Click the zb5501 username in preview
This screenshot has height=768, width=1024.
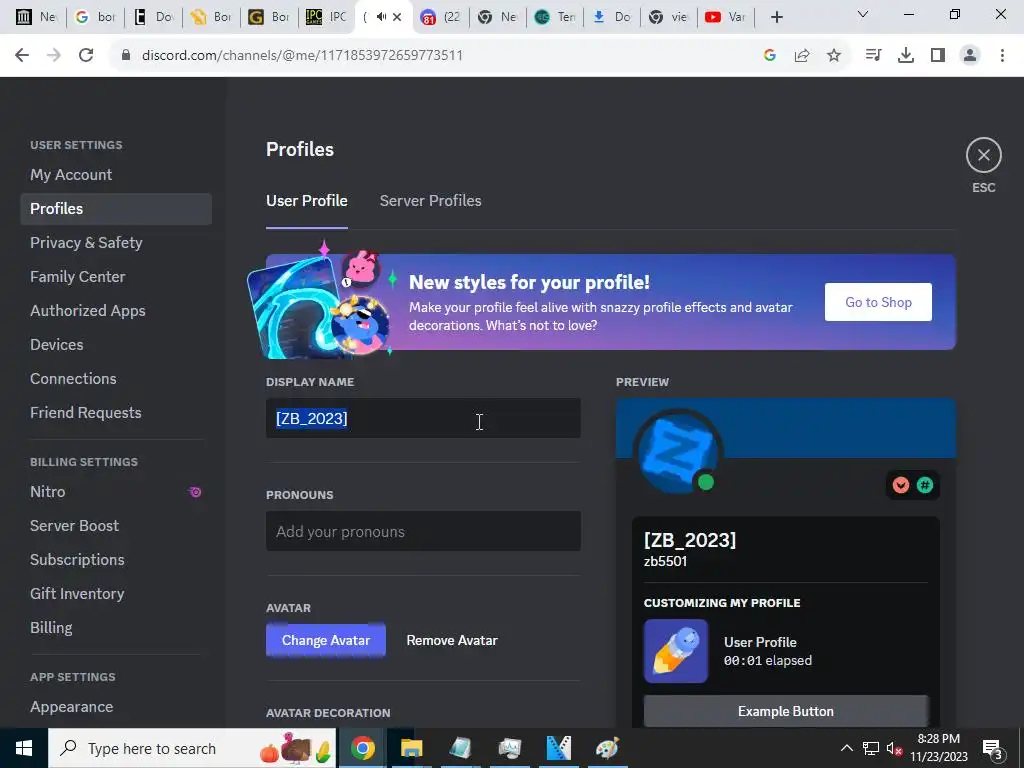(x=665, y=561)
